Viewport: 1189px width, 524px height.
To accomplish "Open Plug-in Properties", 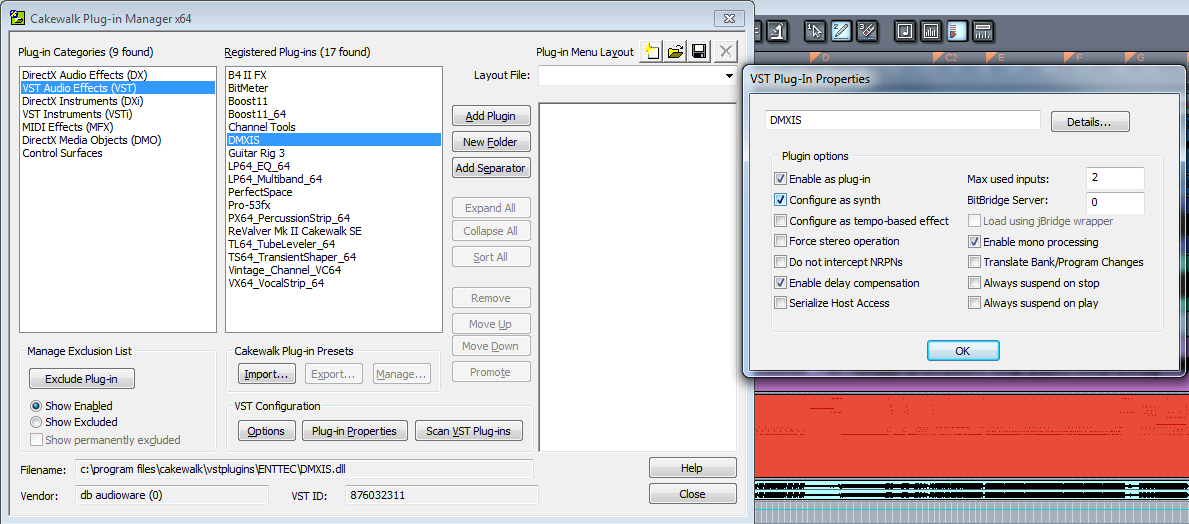I will point(355,431).
